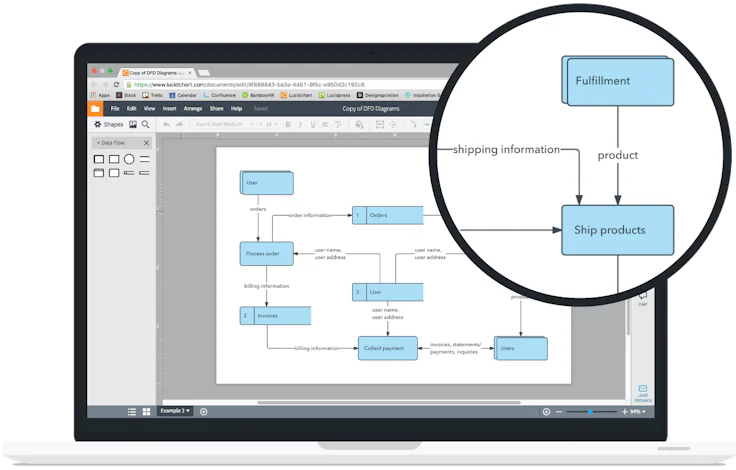Open the Designspiration bookmark
The width and height of the screenshot is (736, 470).
(x=377, y=95)
